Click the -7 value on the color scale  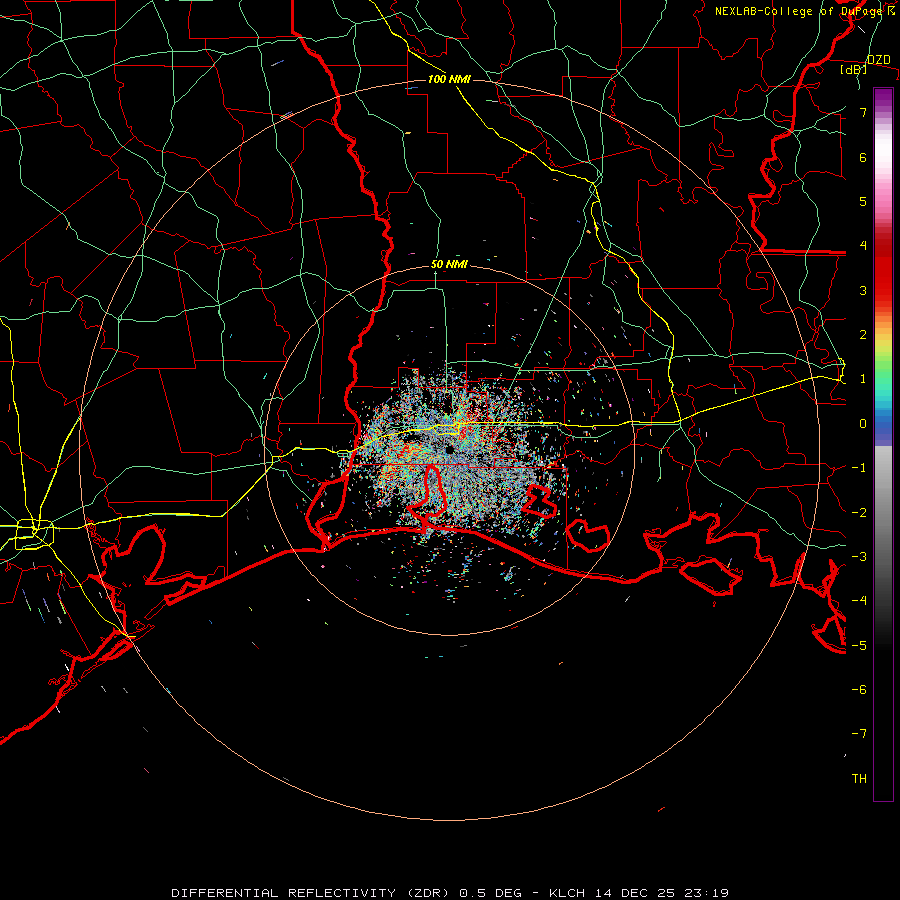pyautogui.click(x=859, y=734)
